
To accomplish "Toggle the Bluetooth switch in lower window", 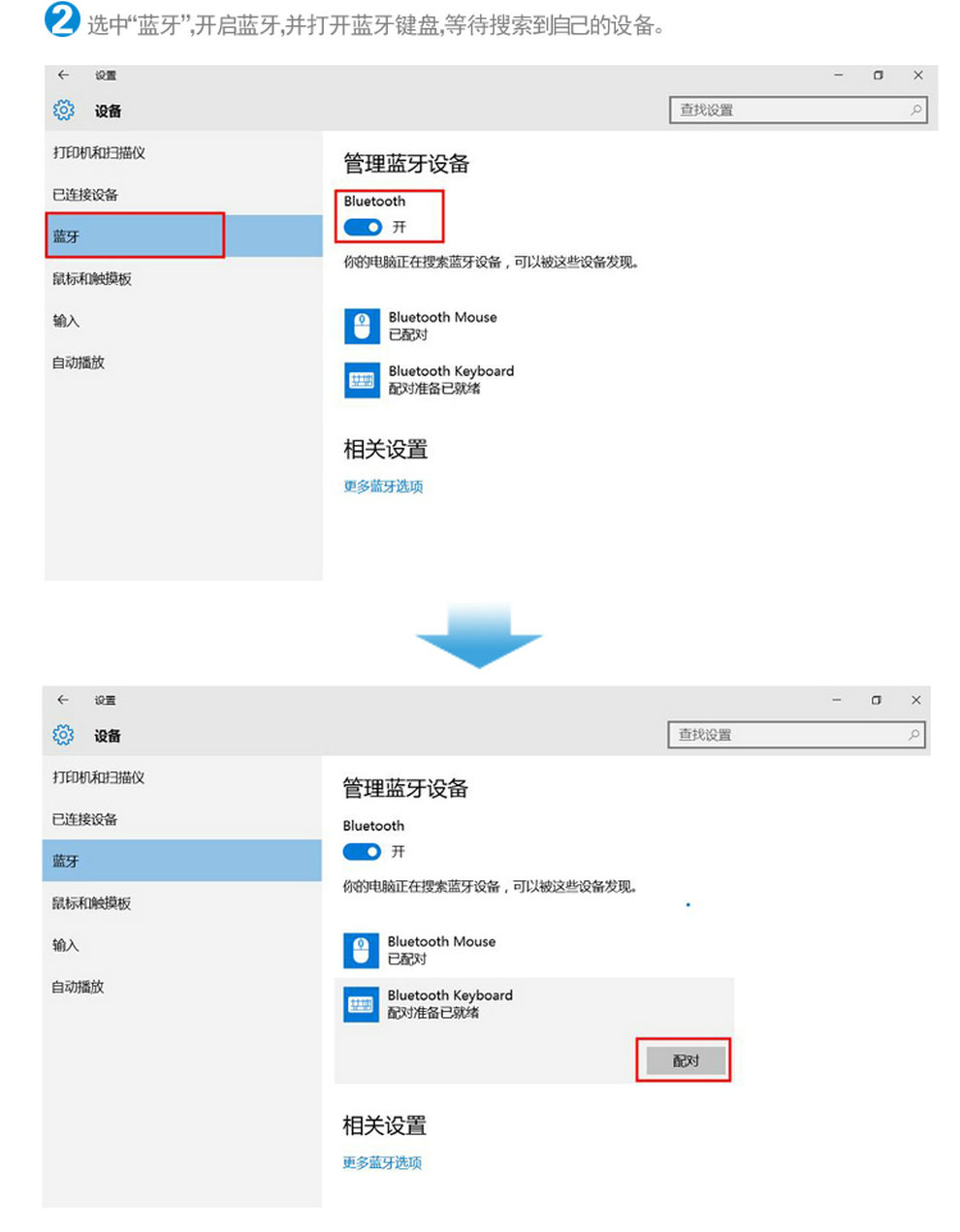I will click(362, 851).
